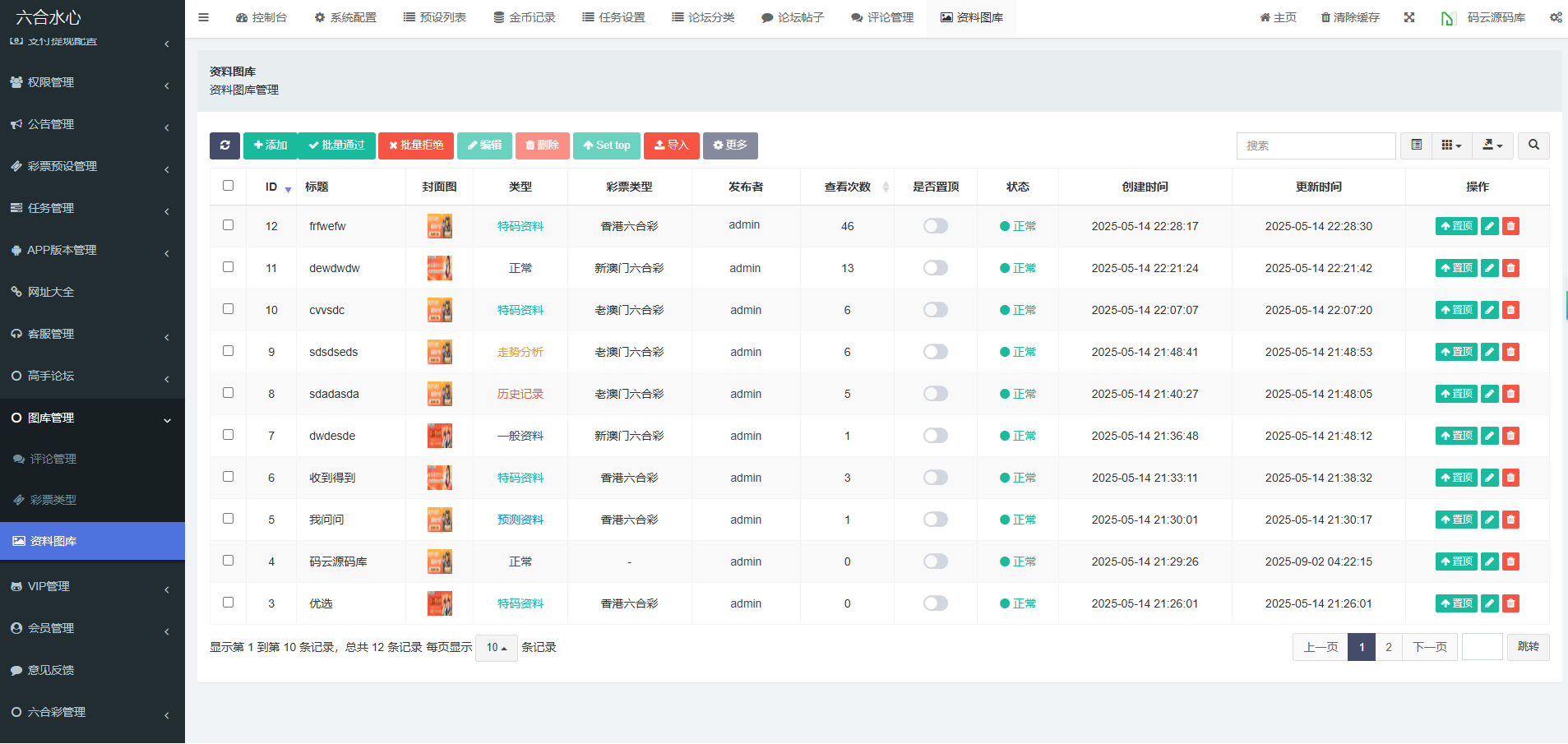Open page size dropdown showing 10
The image size is (1568, 744).
click(x=496, y=648)
